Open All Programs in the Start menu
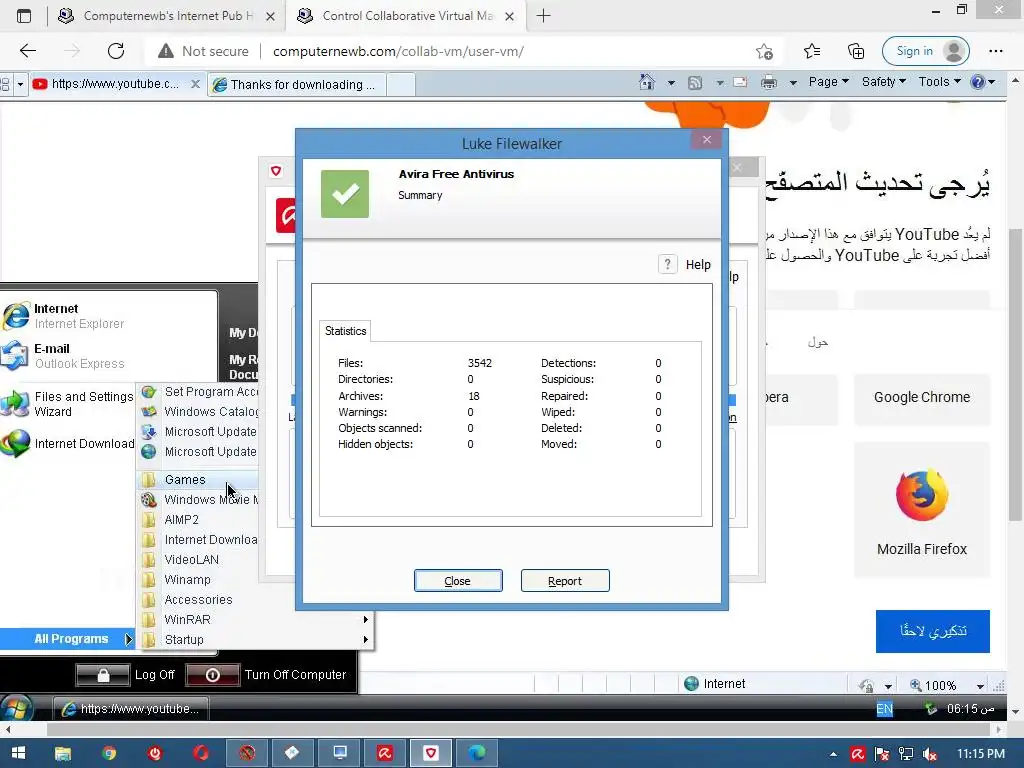Screen dimensions: 1024x768 pyautogui.click(x=68, y=639)
